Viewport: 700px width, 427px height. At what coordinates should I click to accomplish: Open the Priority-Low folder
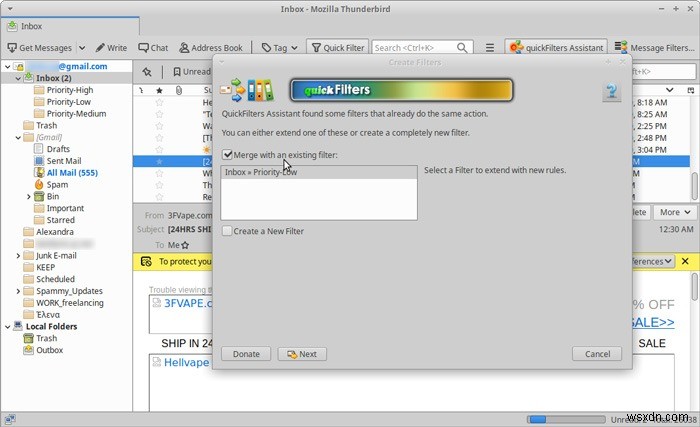(x=68, y=102)
